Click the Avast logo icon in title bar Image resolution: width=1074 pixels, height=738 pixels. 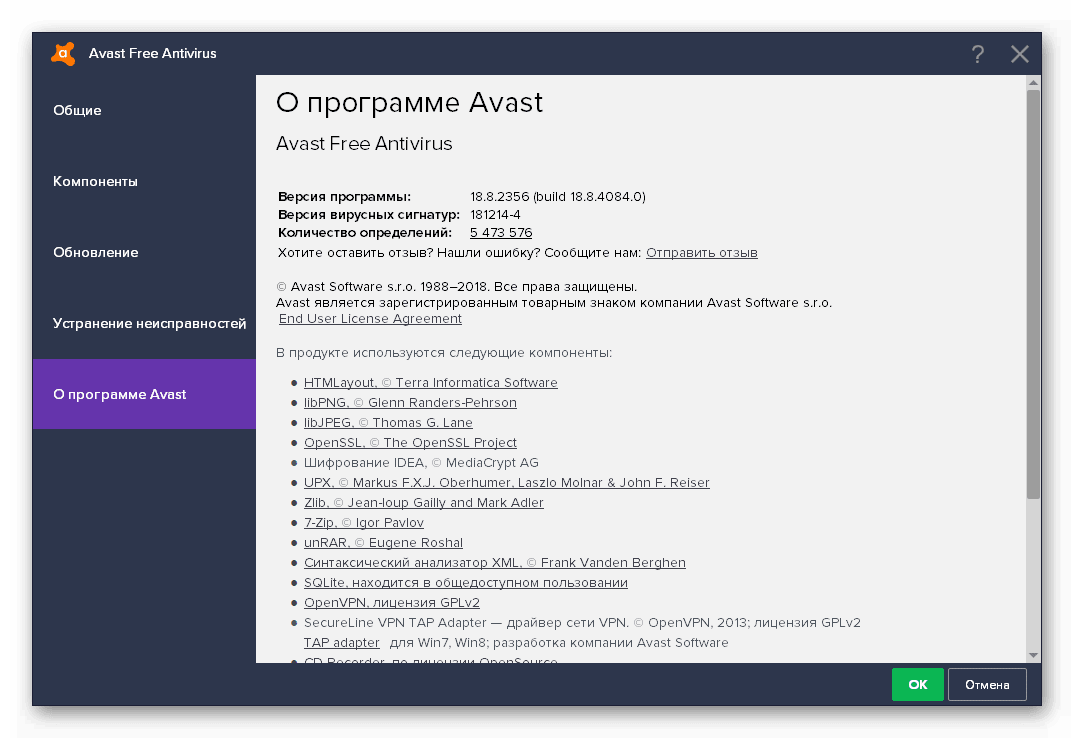point(63,54)
